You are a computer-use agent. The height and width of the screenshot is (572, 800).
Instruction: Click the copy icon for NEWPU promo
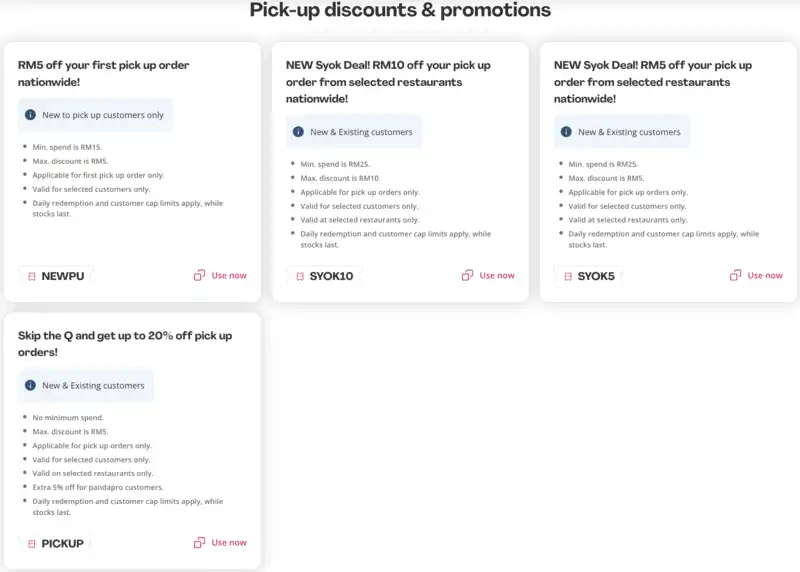point(199,276)
